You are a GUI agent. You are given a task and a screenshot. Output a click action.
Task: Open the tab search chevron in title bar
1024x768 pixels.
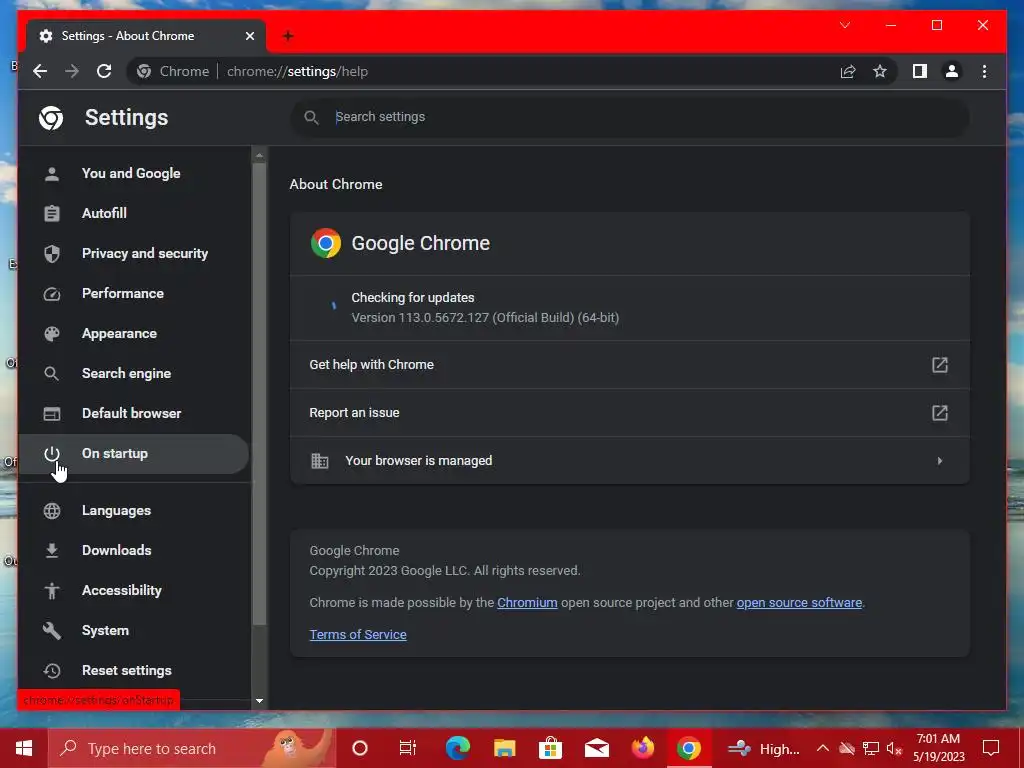pos(844,25)
